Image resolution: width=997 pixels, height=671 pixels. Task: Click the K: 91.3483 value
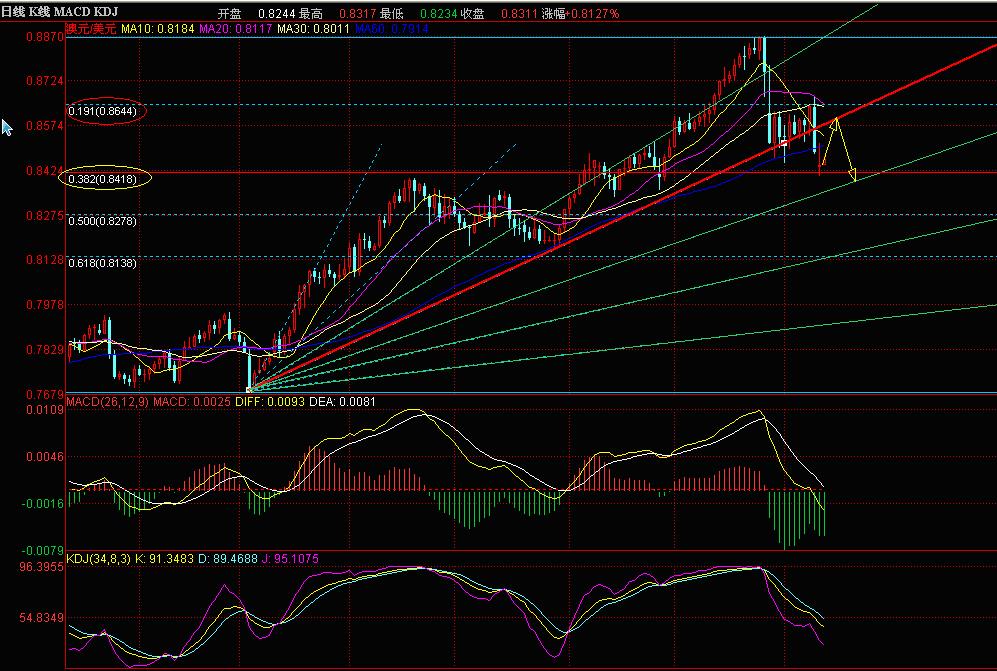tap(165, 559)
